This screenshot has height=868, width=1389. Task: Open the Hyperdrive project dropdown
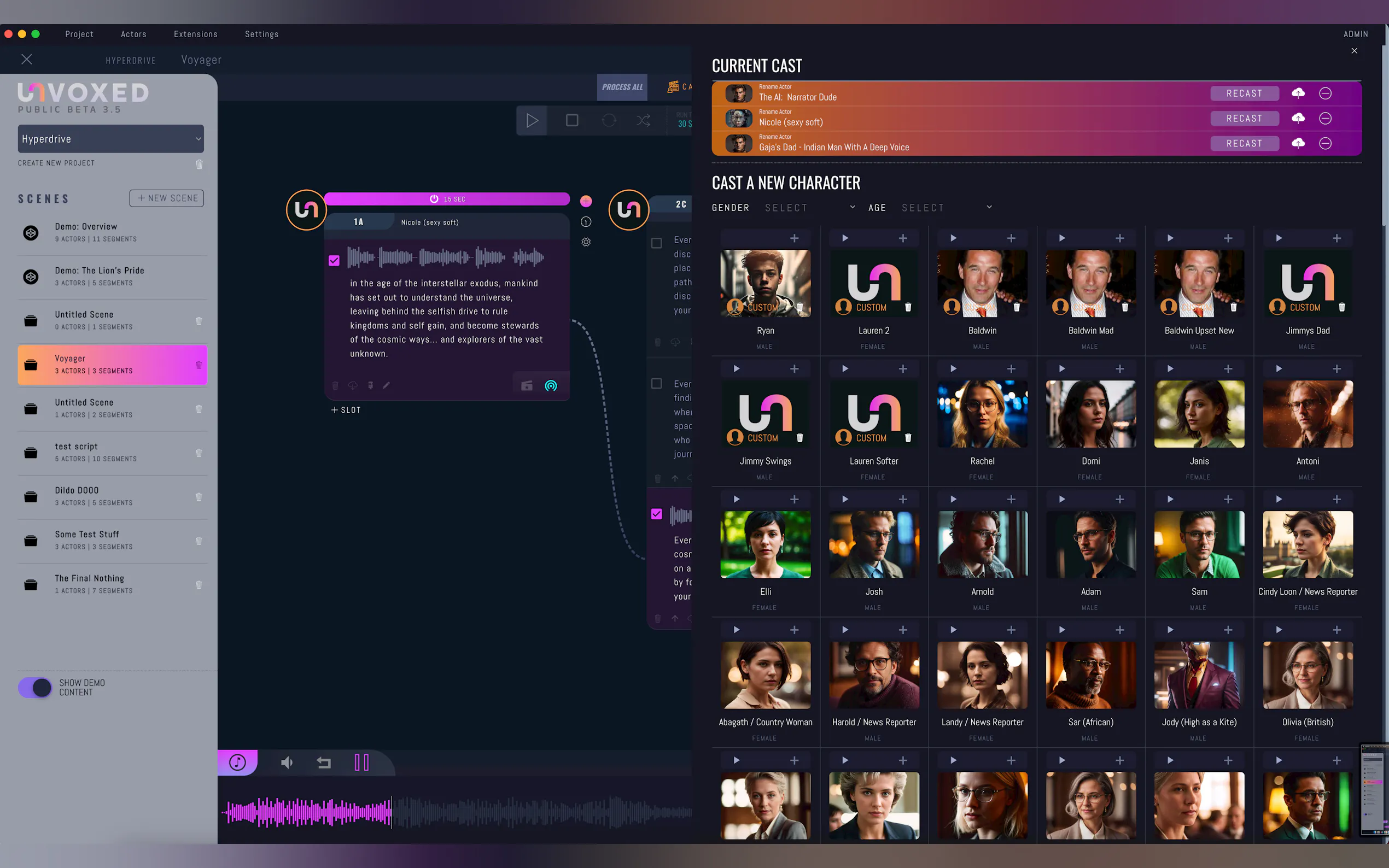tap(111, 139)
